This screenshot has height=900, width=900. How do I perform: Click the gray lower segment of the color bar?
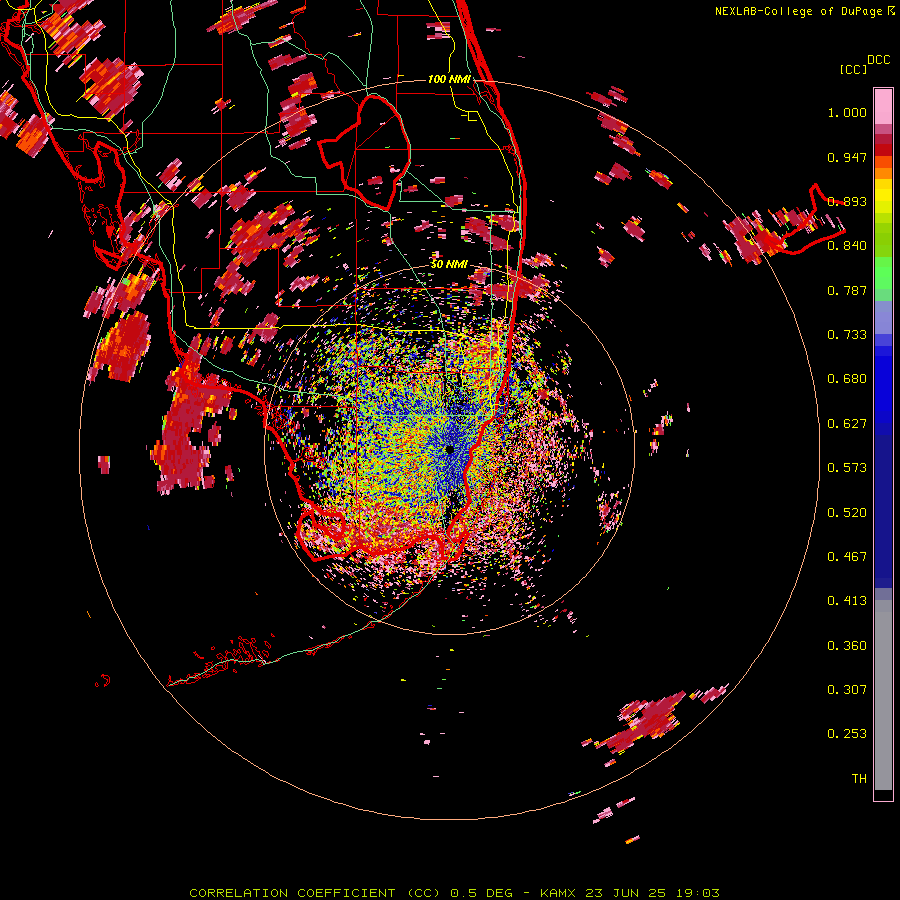[x=883, y=695]
